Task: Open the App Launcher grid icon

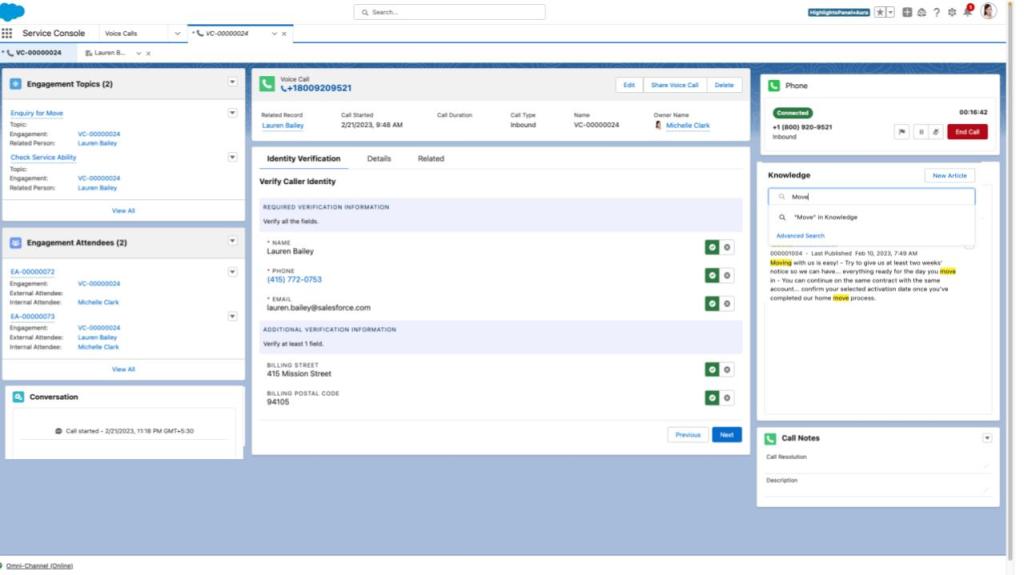Action: [x=7, y=33]
